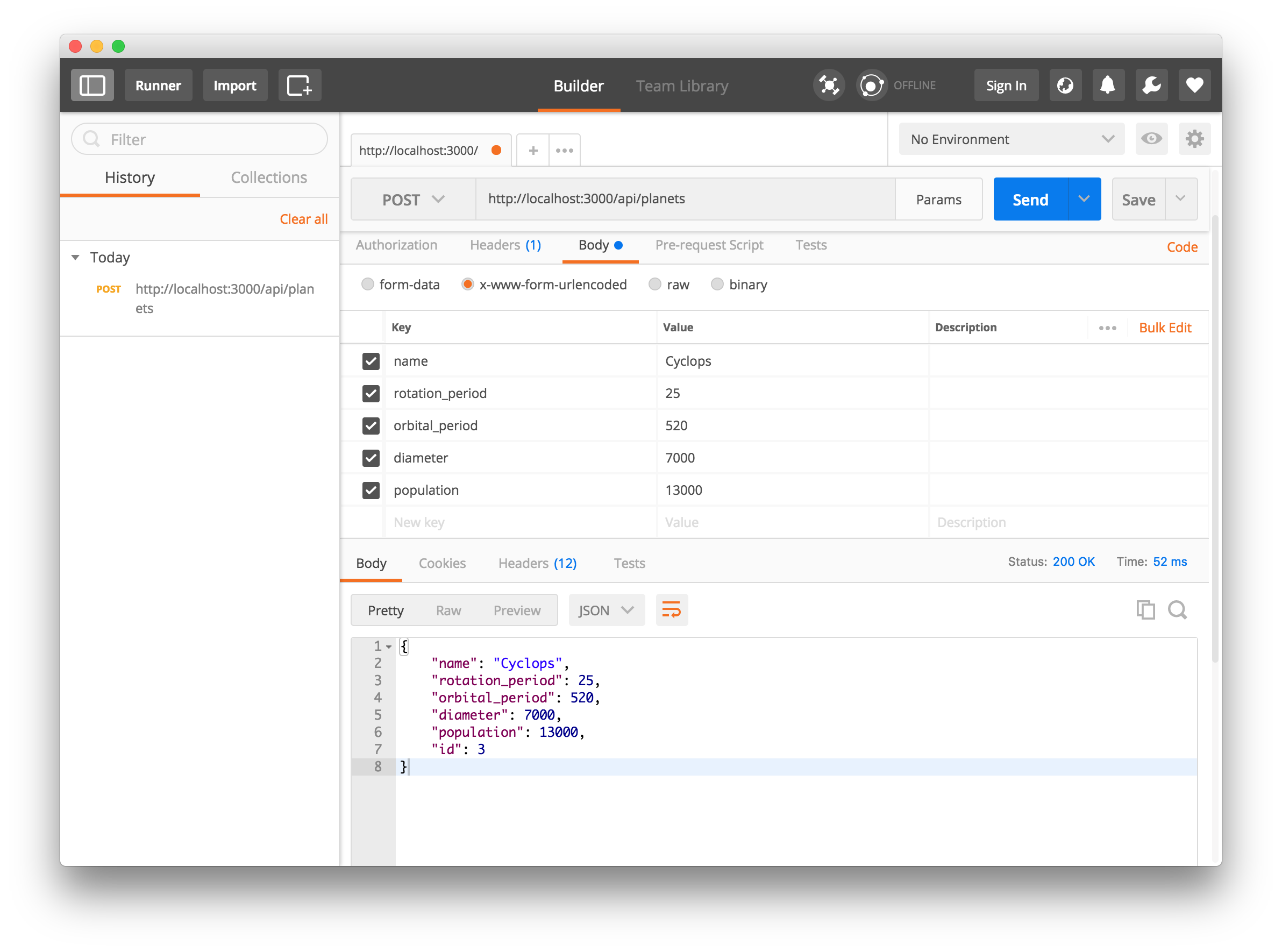1282x952 pixels.
Task: Select the Runner icon to run collection
Action: click(158, 84)
